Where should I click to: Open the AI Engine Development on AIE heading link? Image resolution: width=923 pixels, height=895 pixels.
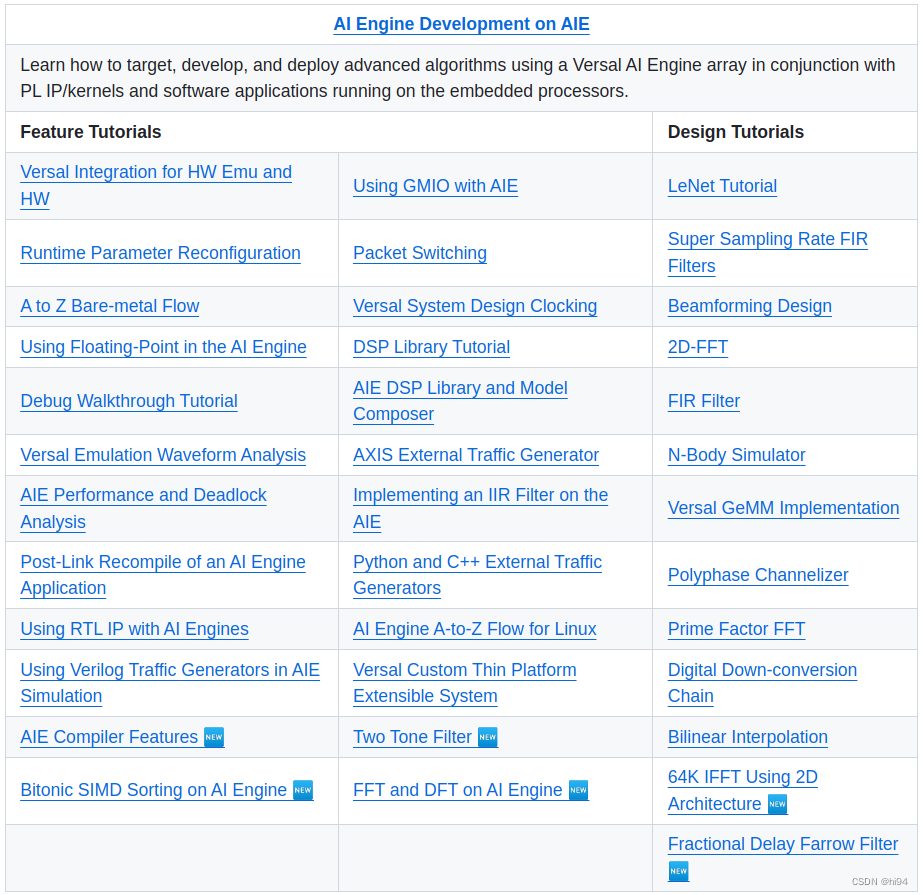[461, 24]
